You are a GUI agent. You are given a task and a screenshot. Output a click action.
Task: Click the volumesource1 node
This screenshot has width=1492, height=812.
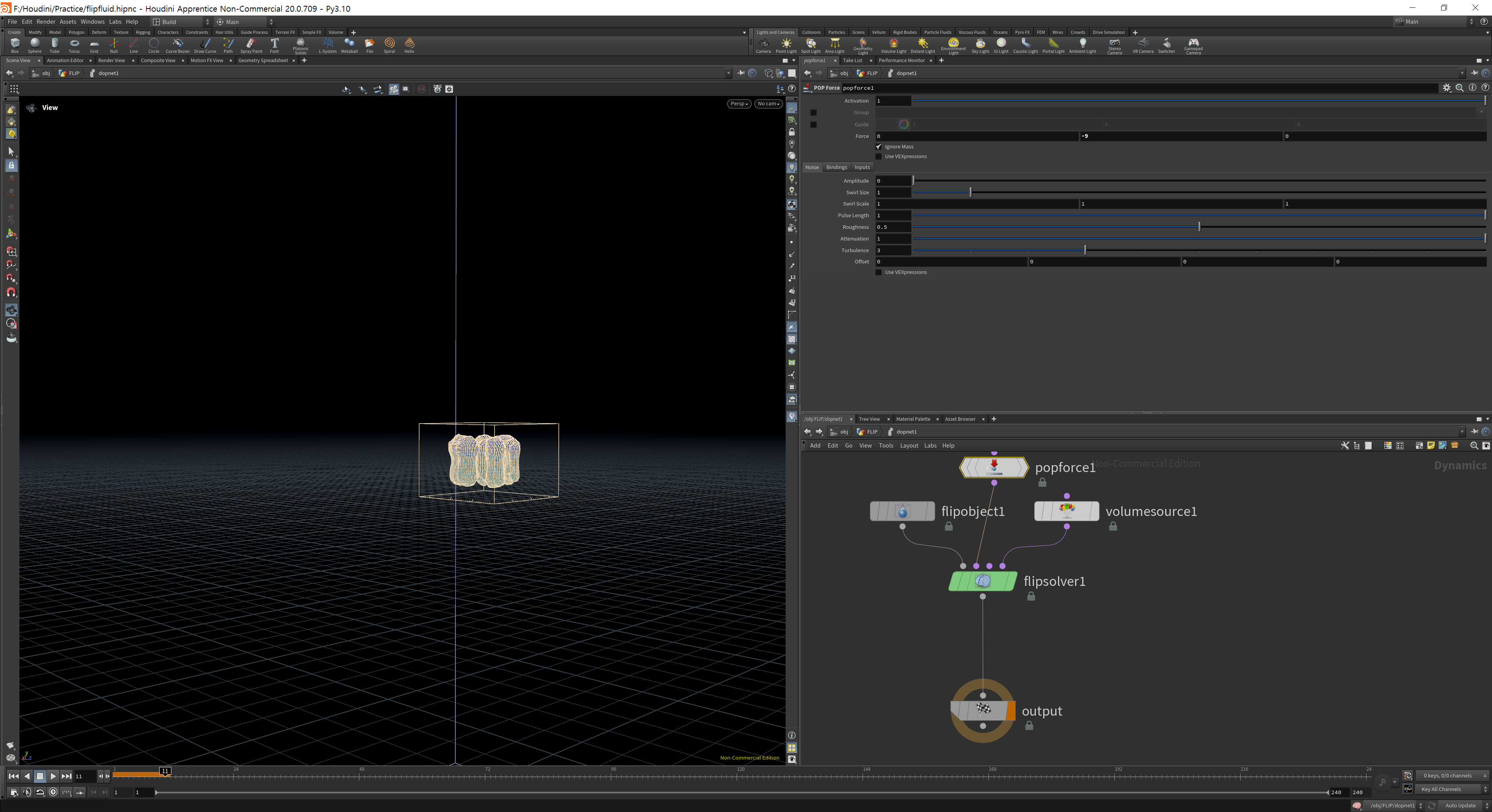coord(1066,511)
